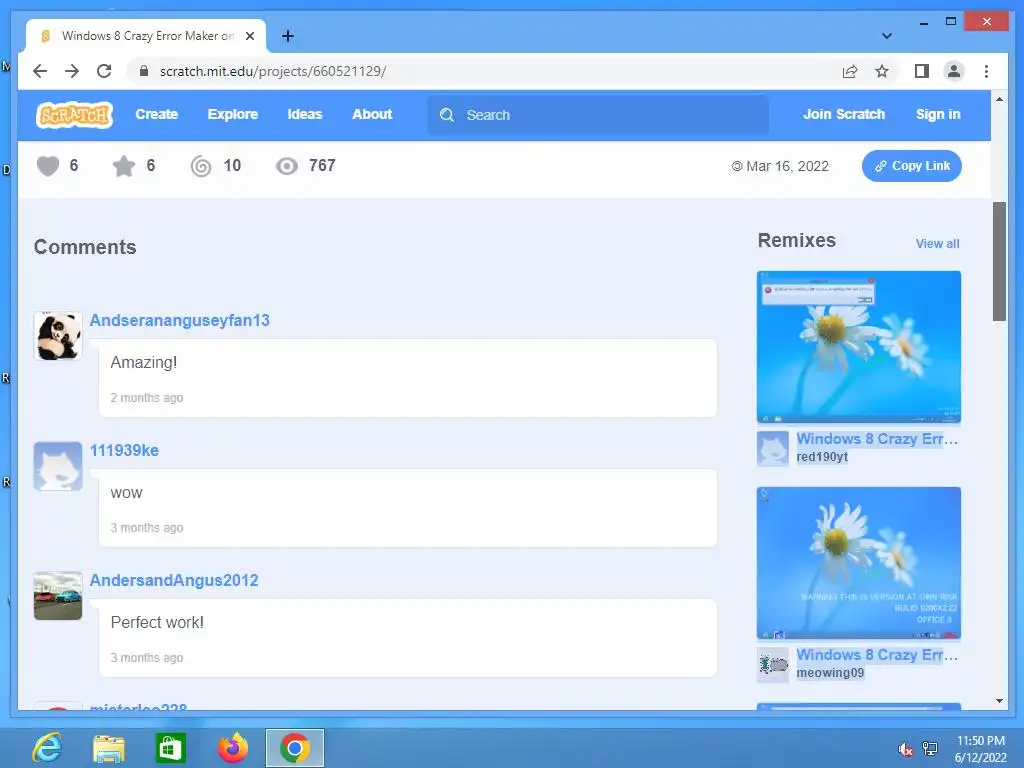The width and height of the screenshot is (1024, 768).
Task: Open meowing09's remix thumbnail
Action: (x=859, y=563)
